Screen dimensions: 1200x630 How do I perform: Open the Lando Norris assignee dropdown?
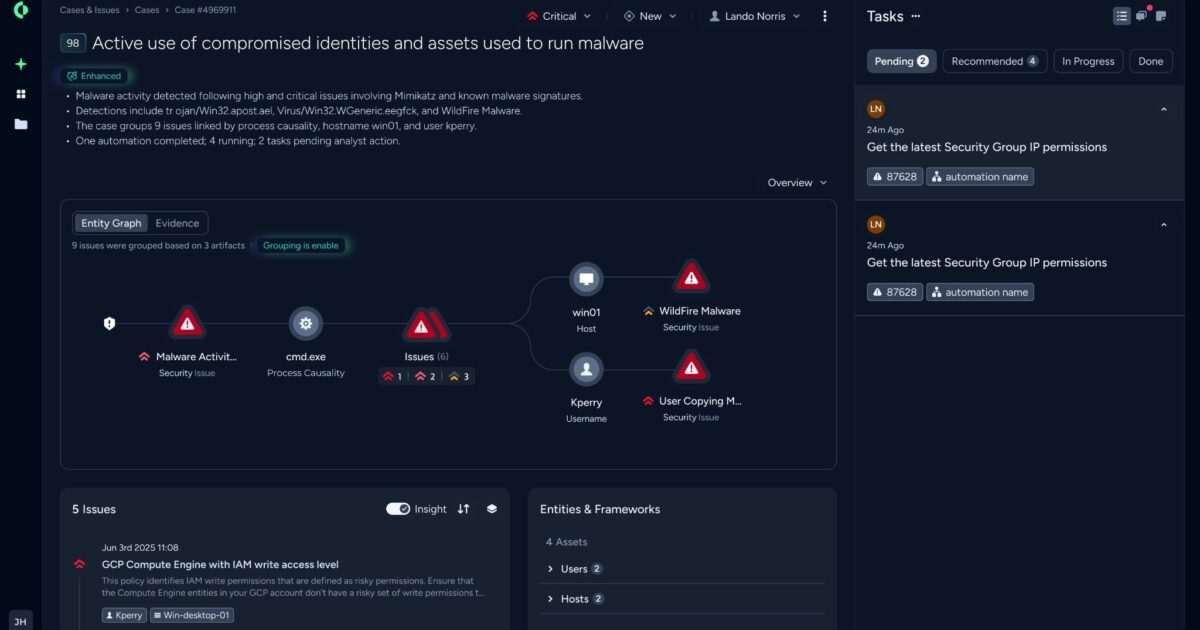coord(753,16)
